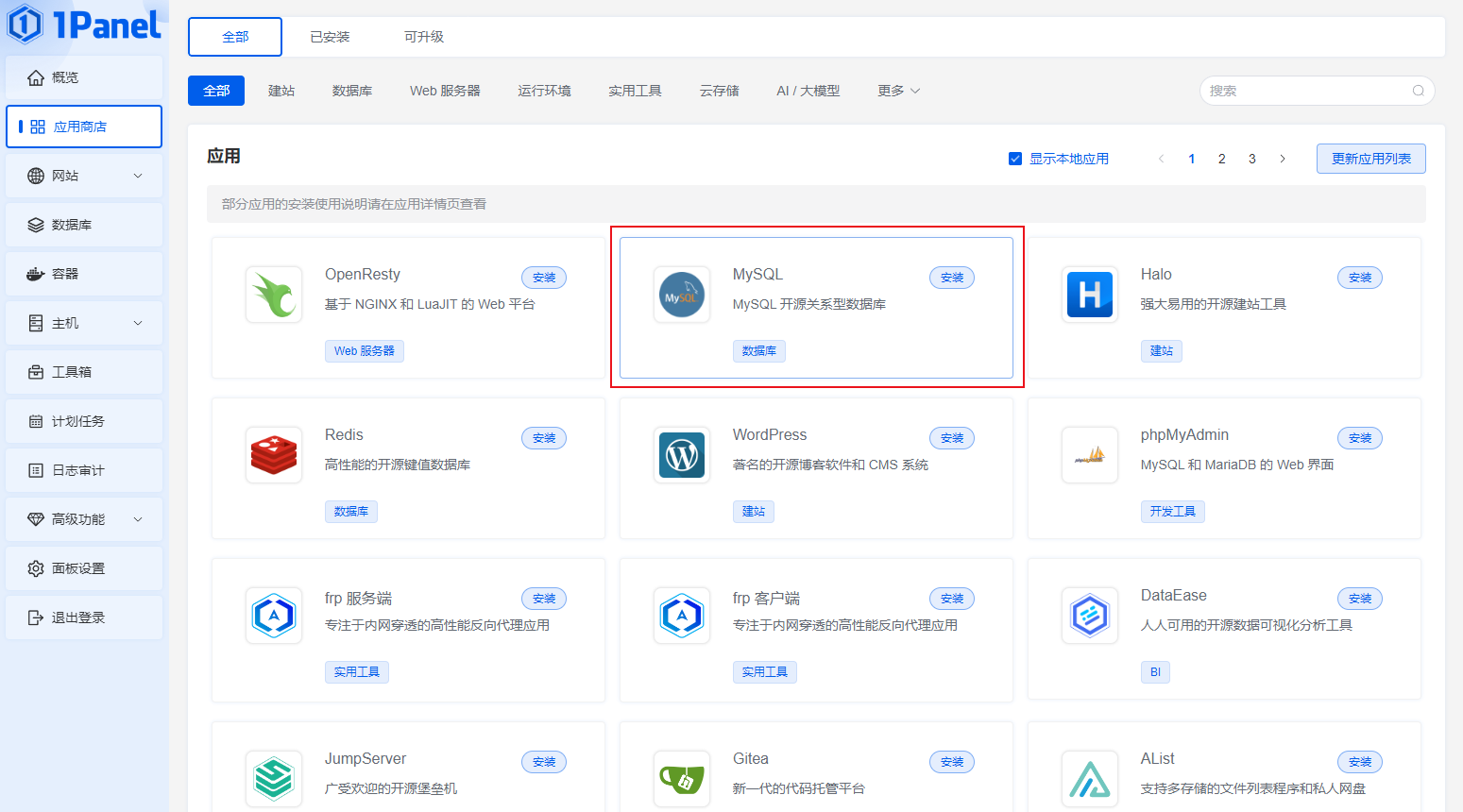Click the Redis red stack icon

[274, 455]
